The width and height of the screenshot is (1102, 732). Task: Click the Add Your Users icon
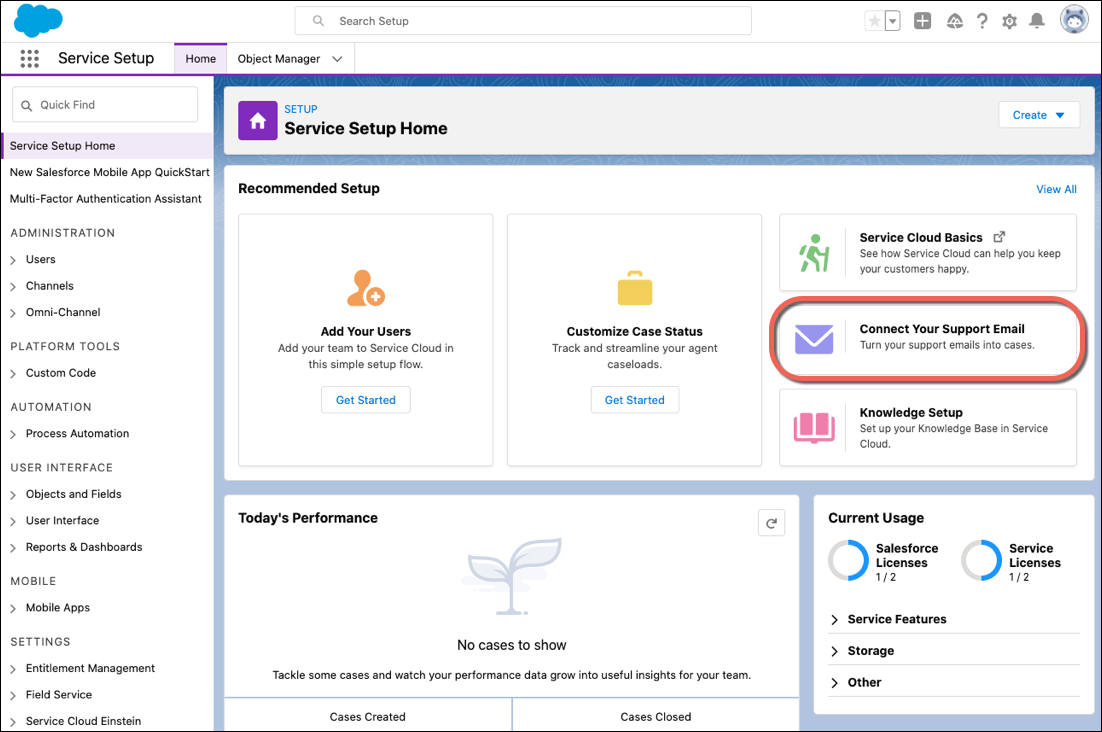(x=365, y=288)
